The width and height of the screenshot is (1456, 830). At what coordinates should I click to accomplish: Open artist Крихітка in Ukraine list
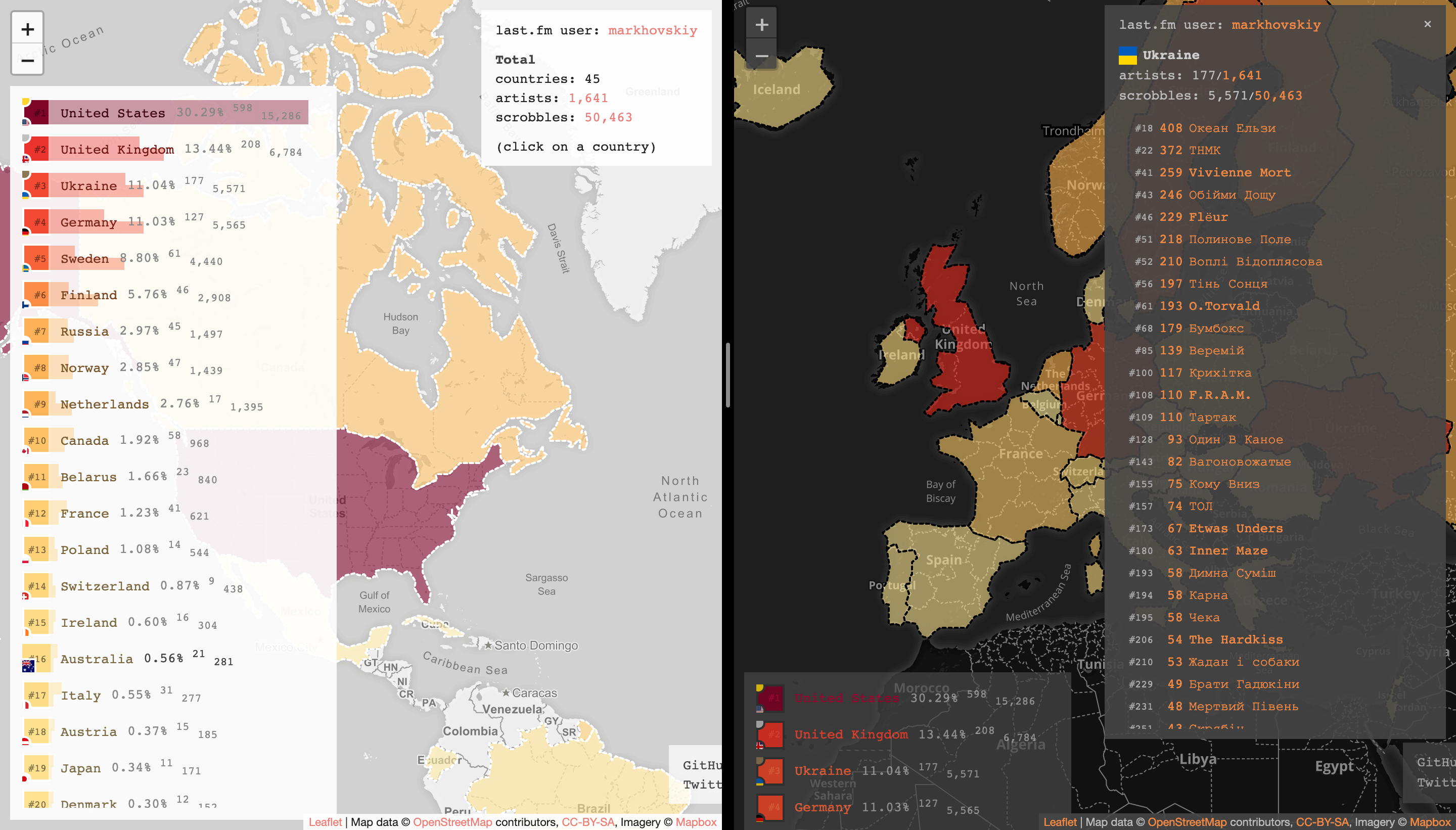[x=1220, y=373]
